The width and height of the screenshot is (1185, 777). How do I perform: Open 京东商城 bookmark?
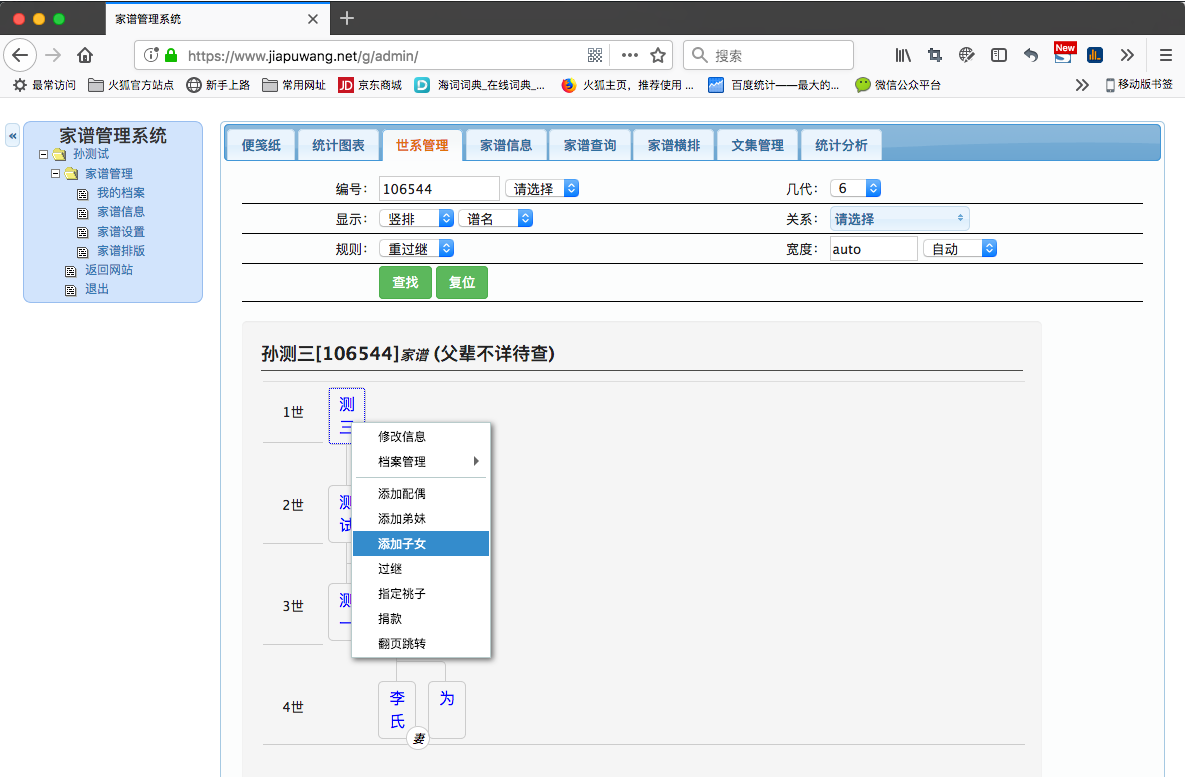pyautogui.click(x=370, y=85)
